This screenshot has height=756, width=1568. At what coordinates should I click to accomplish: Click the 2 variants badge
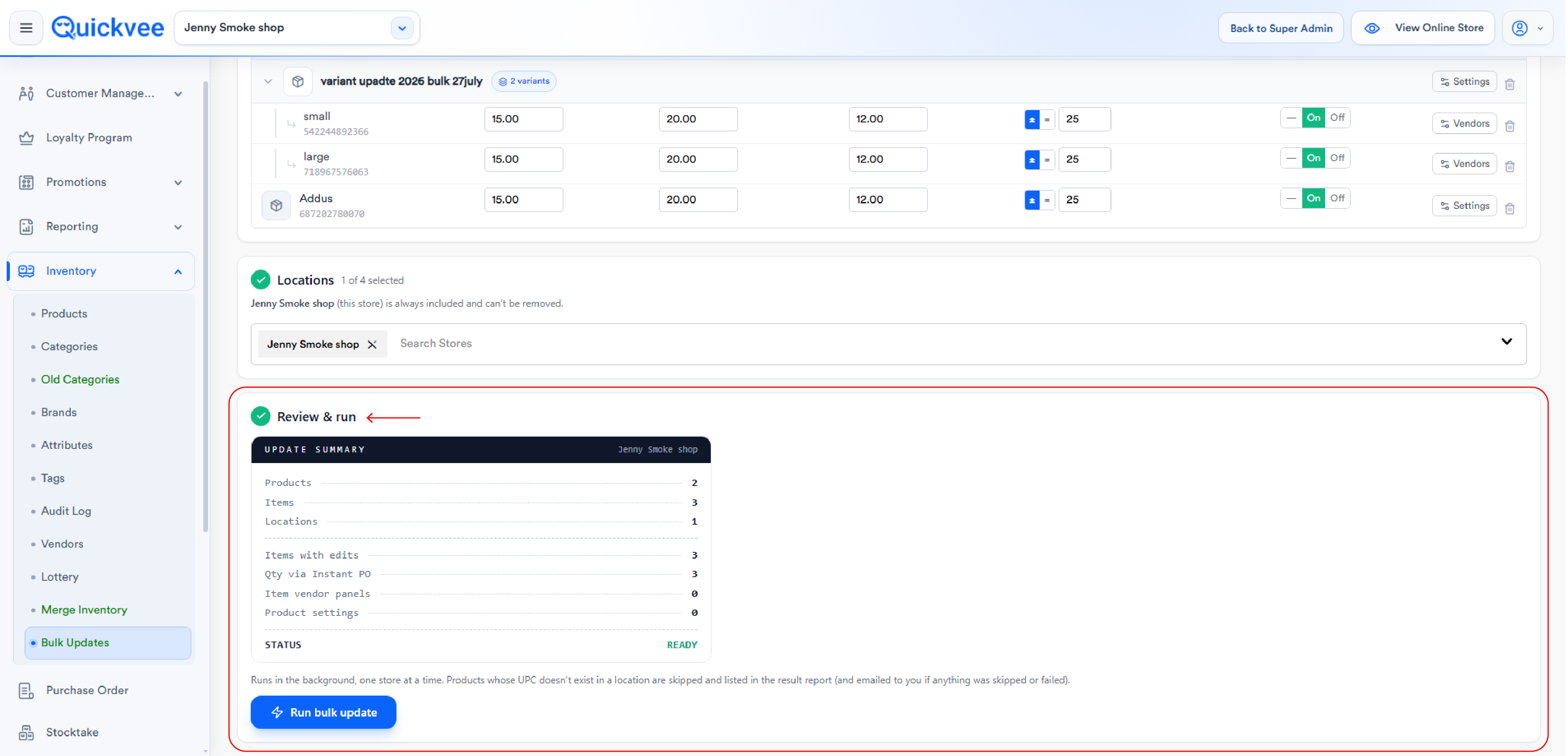(x=524, y=81)
